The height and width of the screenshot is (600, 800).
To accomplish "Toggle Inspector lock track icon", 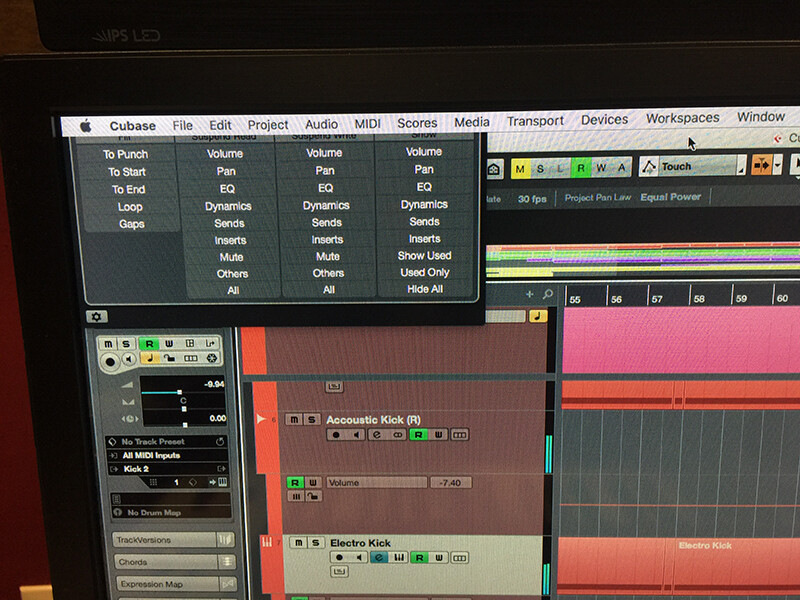I will [169, 359].
